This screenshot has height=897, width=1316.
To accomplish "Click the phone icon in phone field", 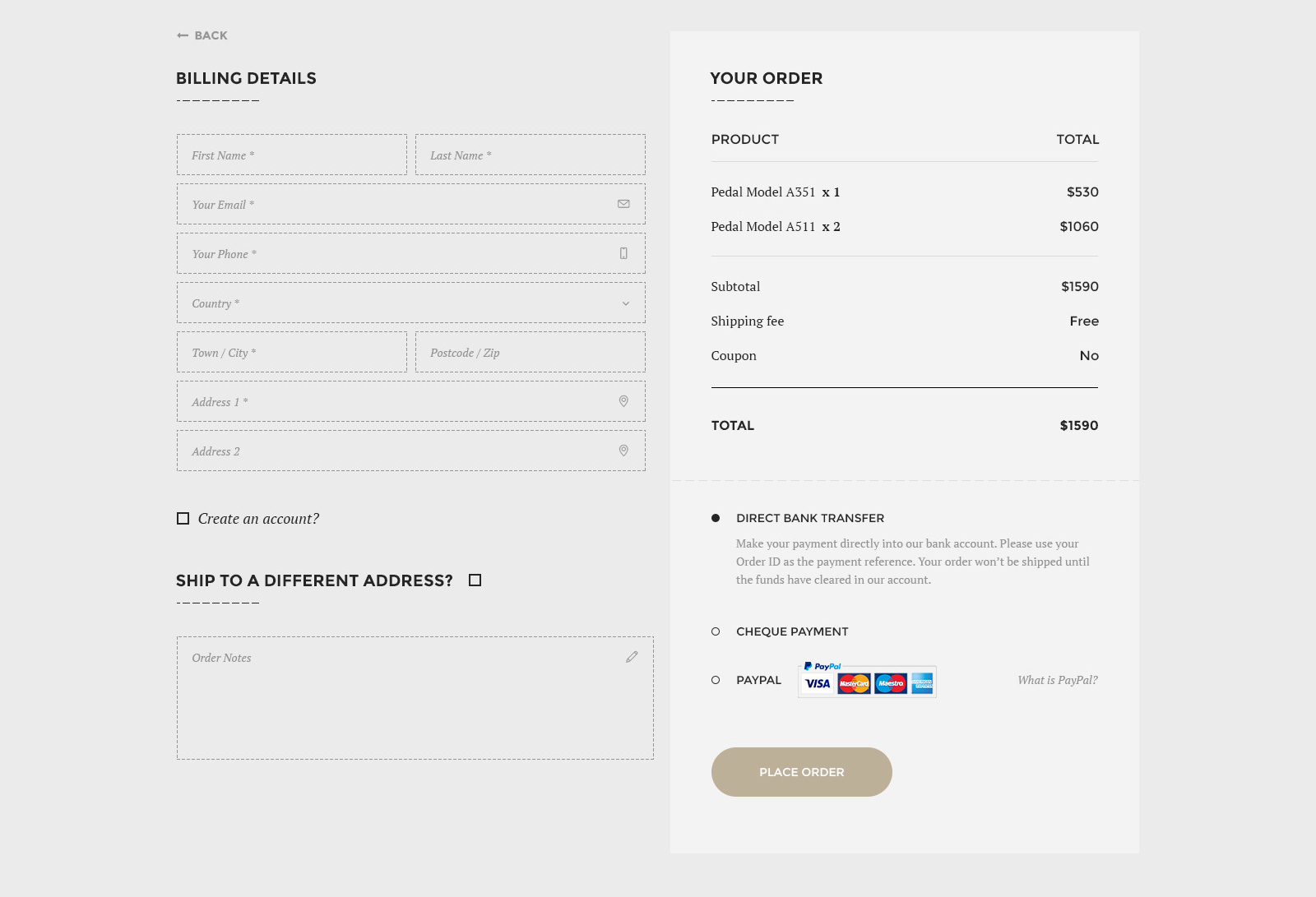I will tap(623, 253).
